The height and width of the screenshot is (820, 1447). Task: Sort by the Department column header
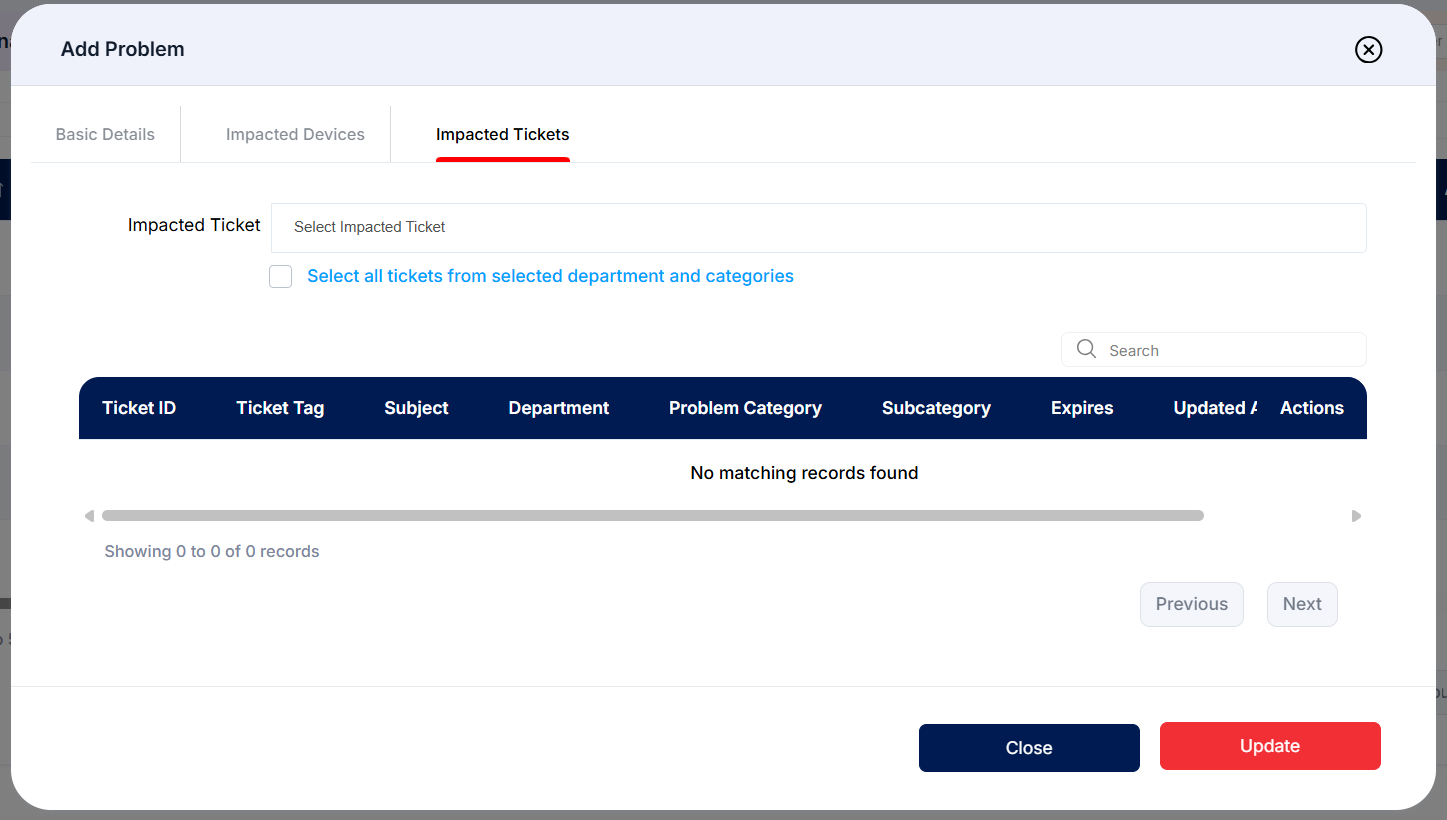tap(559, 408)
